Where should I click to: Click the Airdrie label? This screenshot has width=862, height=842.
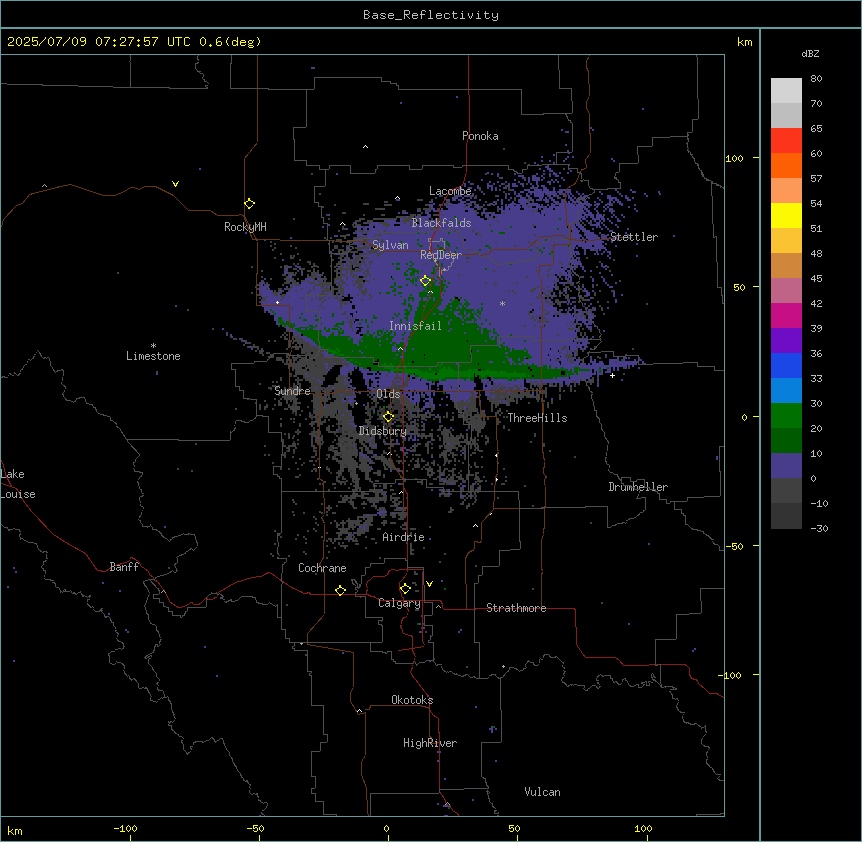pyautogui.click(x=404, y=537)
